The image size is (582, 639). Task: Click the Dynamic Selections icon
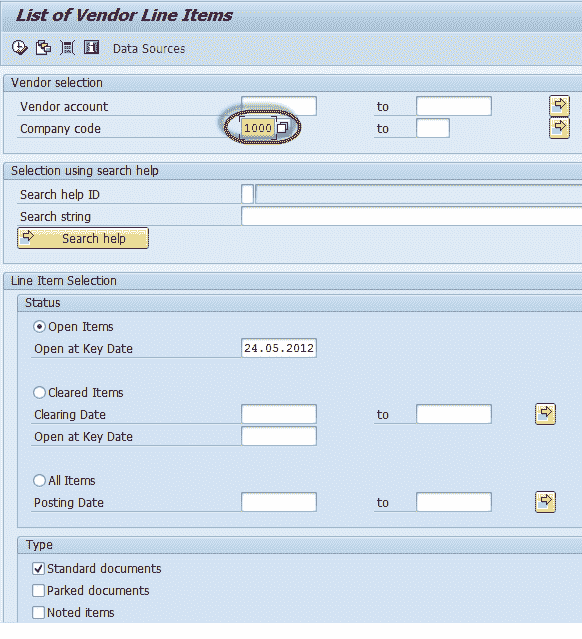pyautogui.click(x=67, y=48)
